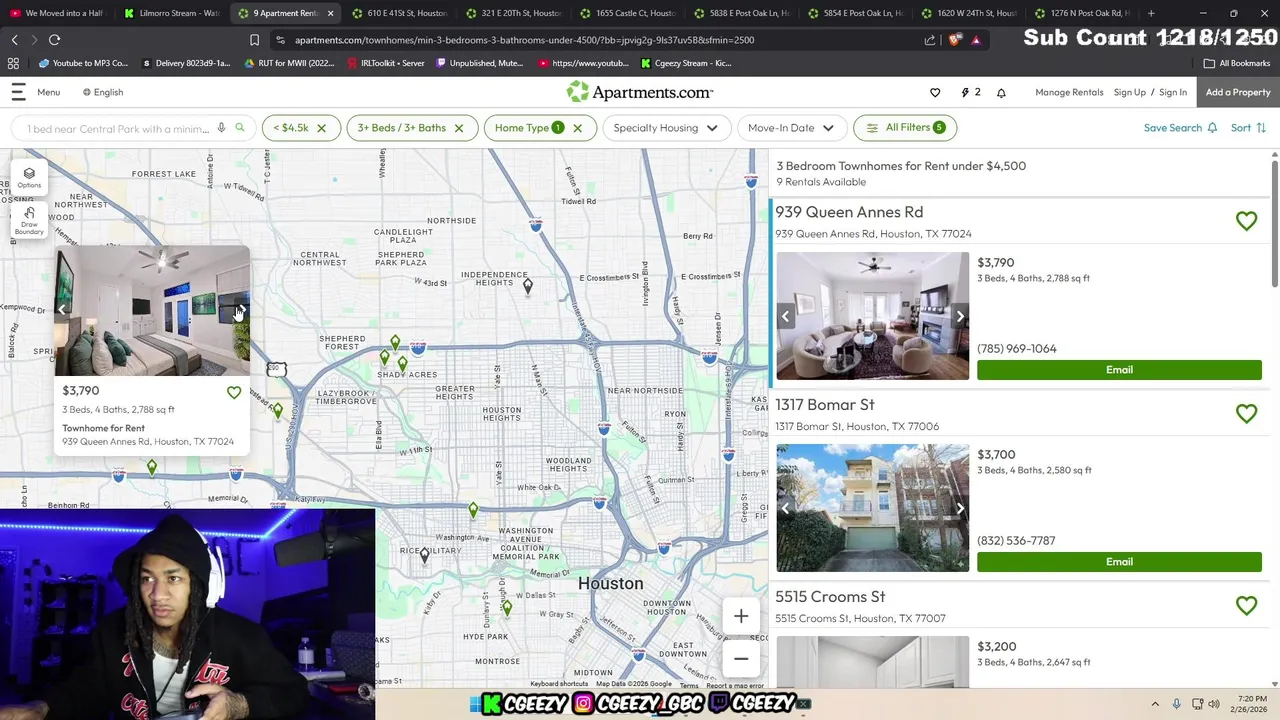Viewport: 1280px width, 720px height.
Task: Open the 1317 Bomar St photo thumbnail
Action: tap(873, 508)
